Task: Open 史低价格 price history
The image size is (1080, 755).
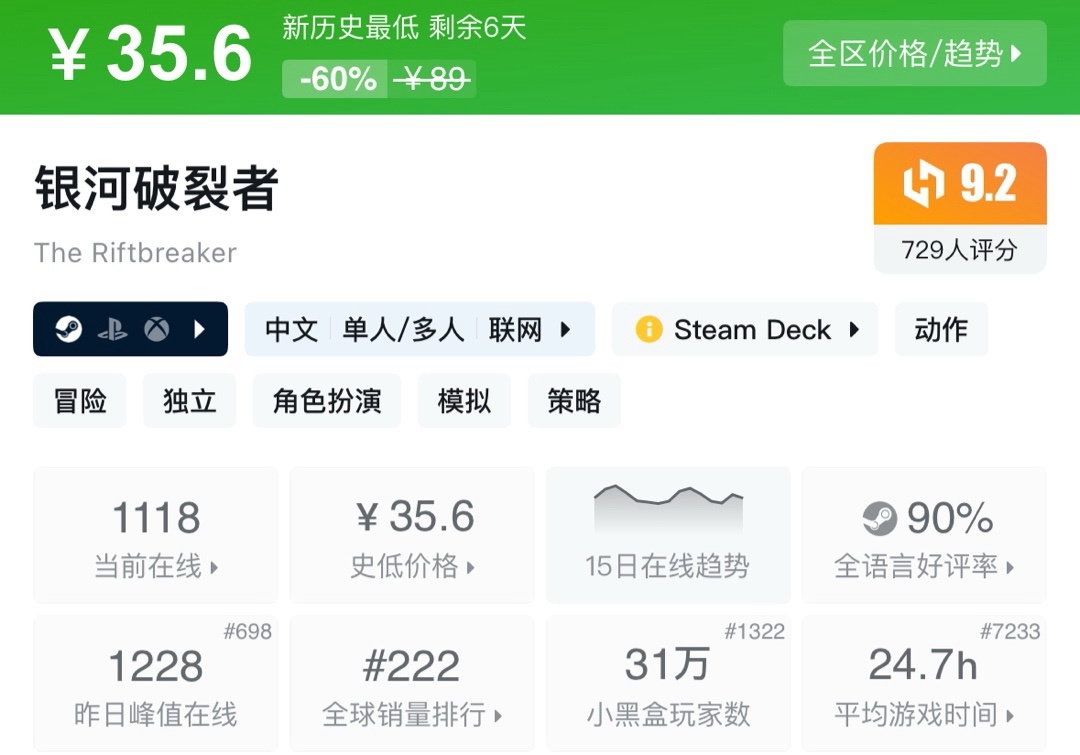Action: 412,535
